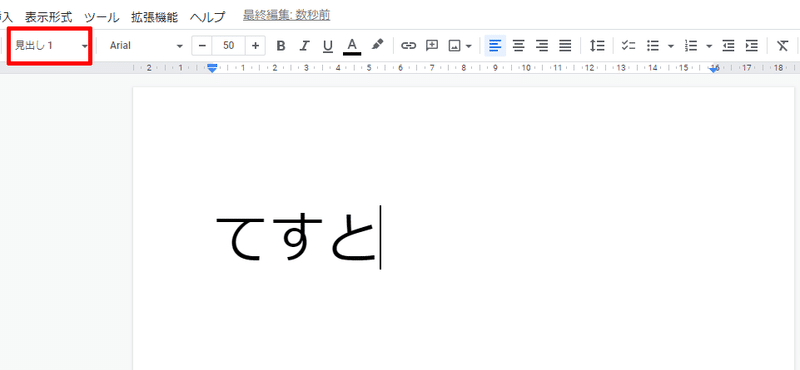Open the text color picker
Image resolution: width=800 pixels, height=370 pixels.
pos(352,46)
